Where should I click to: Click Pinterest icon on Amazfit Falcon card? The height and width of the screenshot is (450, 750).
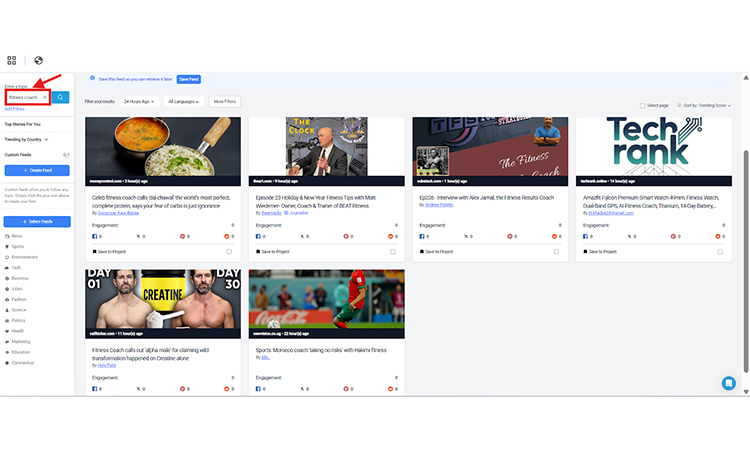point(673,236)
